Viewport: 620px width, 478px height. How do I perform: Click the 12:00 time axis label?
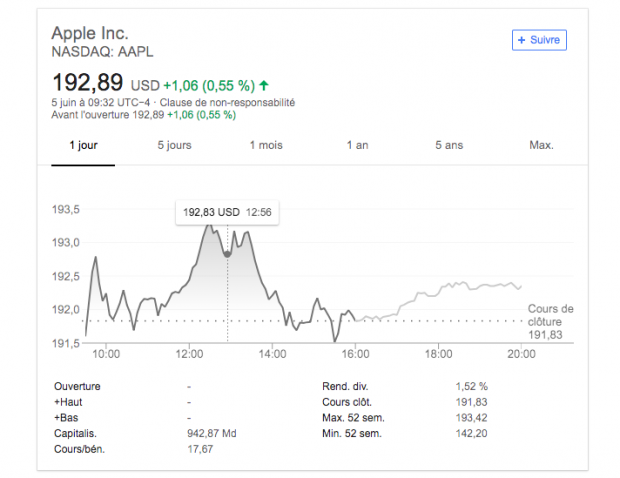pos(189,354)
